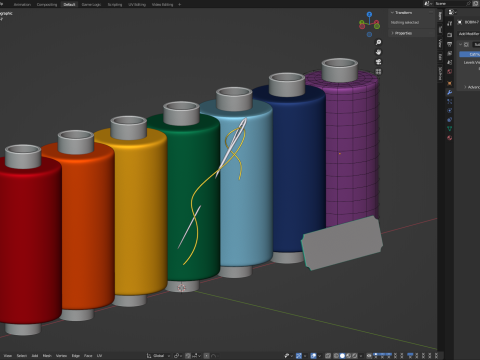Switch to rendered viewport shading
Image resolution: width=480 pixels, height=360 pixels.
pos(354,356)
